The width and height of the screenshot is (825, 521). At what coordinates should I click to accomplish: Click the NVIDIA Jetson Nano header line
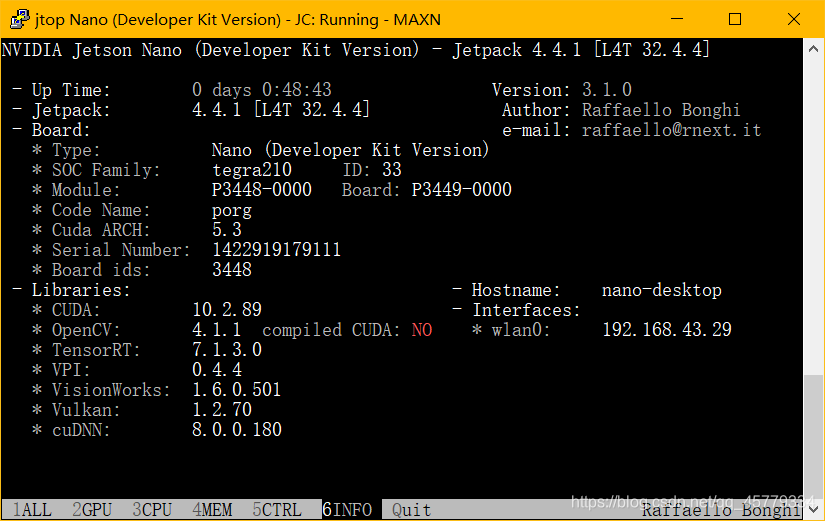356,50
